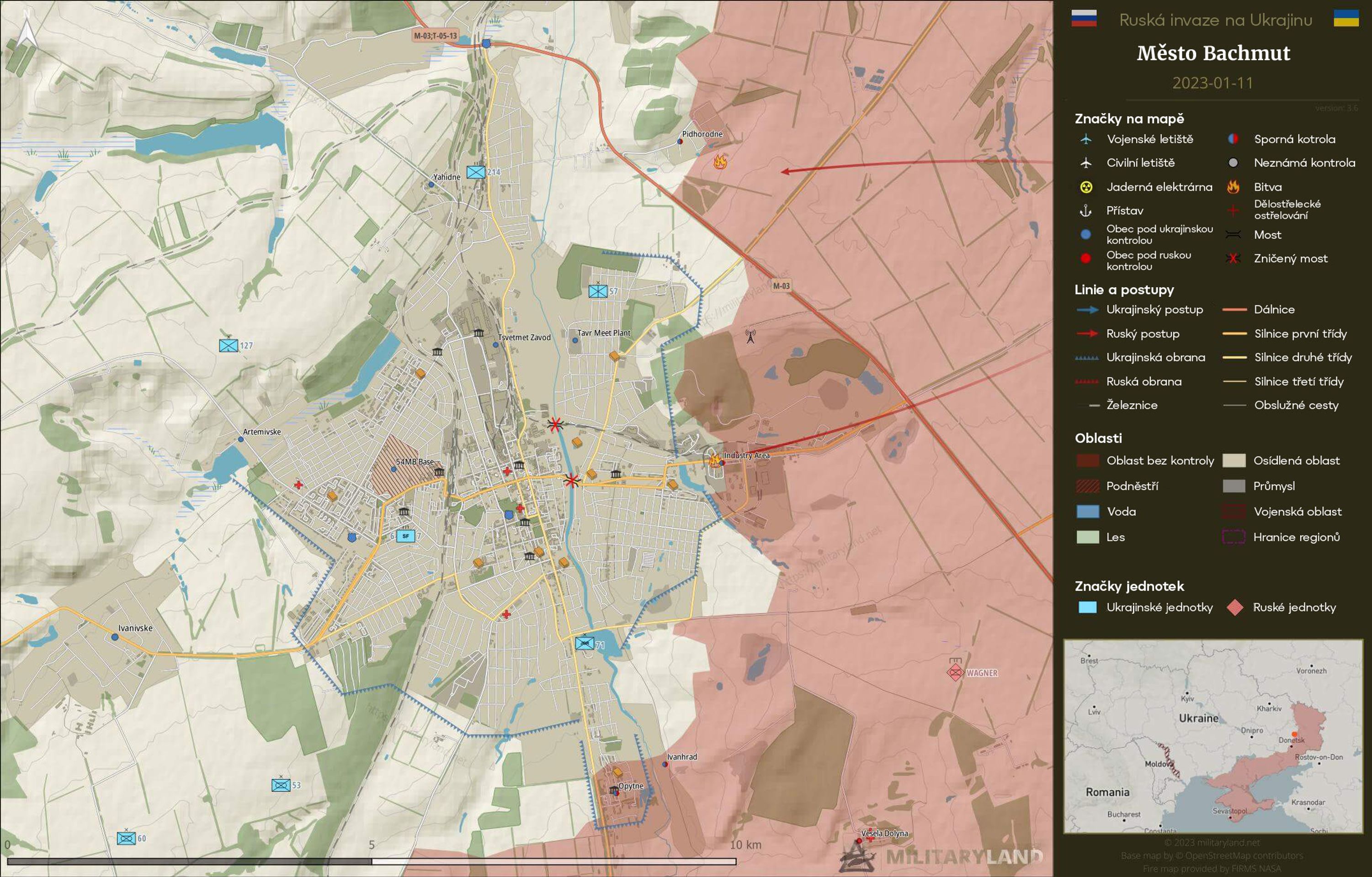Click the Oblast bez kontroly color swatch

pyautogui.click(x=1088, y=461)
